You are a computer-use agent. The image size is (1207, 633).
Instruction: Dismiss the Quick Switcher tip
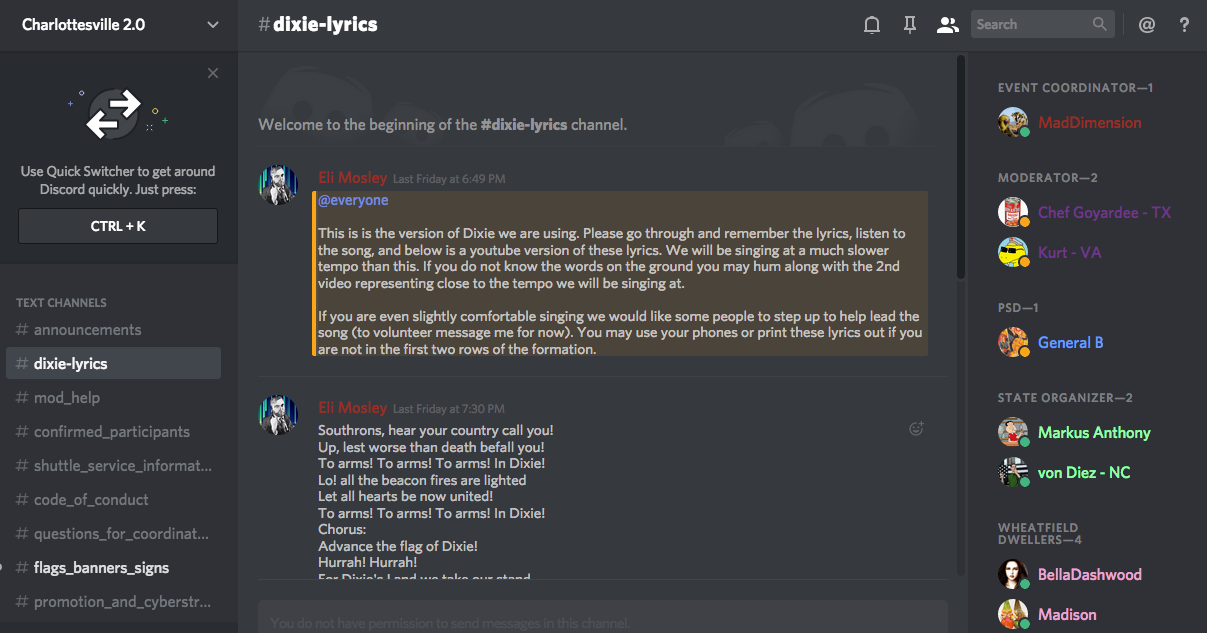tap(212, 73)
